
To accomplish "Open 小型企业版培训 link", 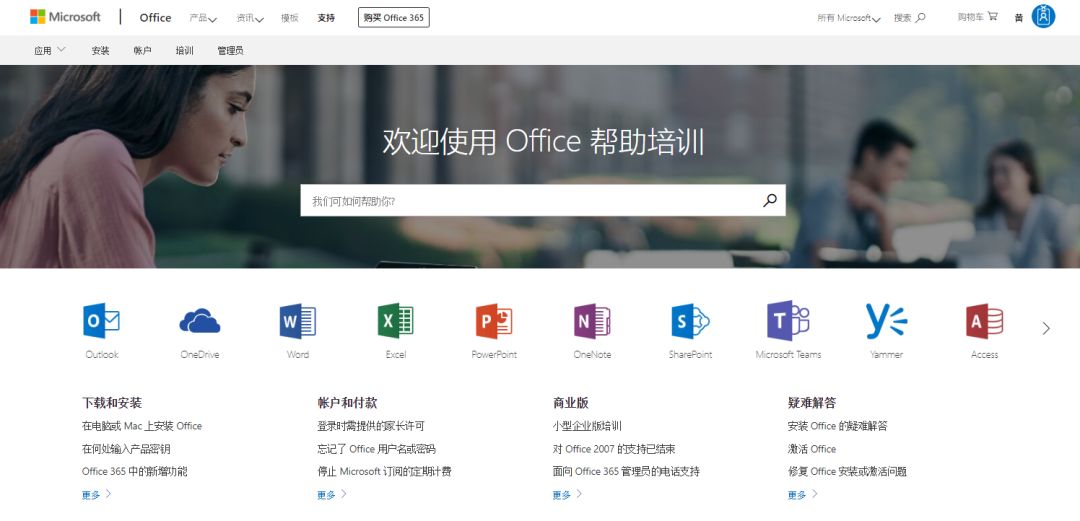I will [x=587, y=426].
